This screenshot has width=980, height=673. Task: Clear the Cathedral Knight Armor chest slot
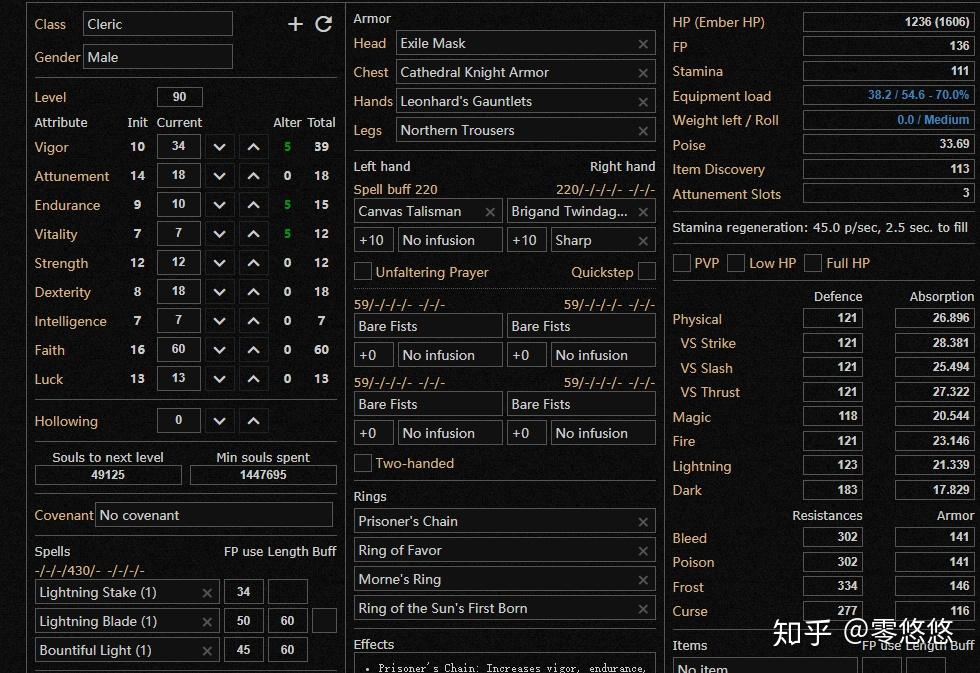(642, 73)
